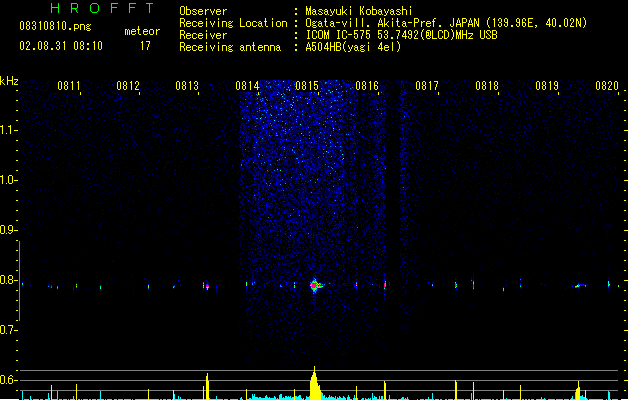Viewport: 629px width, 400px height.
Task: Click time marker 0820
Action: (607, 86)
